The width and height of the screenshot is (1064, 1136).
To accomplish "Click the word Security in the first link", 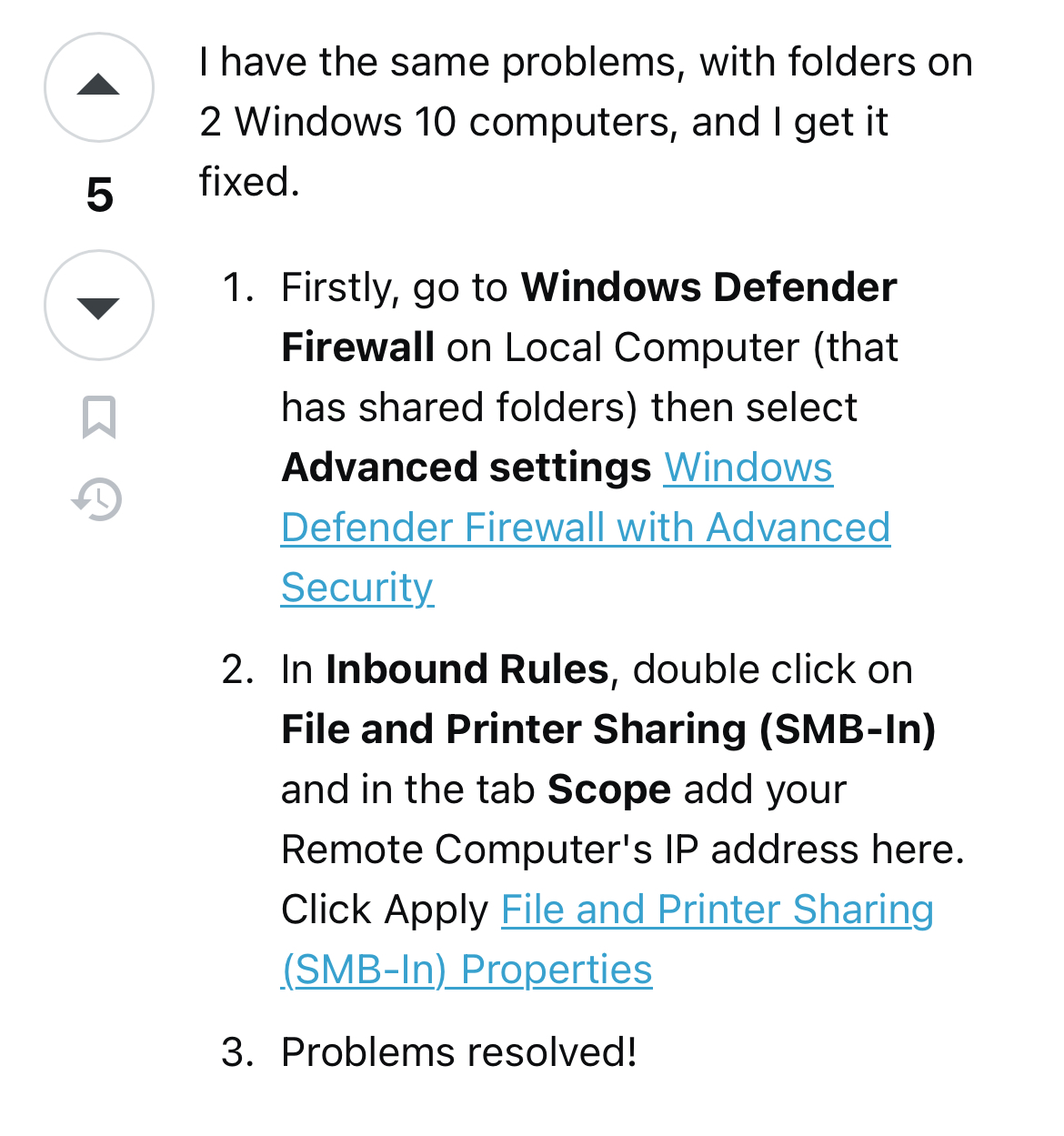I will point(356,588).
